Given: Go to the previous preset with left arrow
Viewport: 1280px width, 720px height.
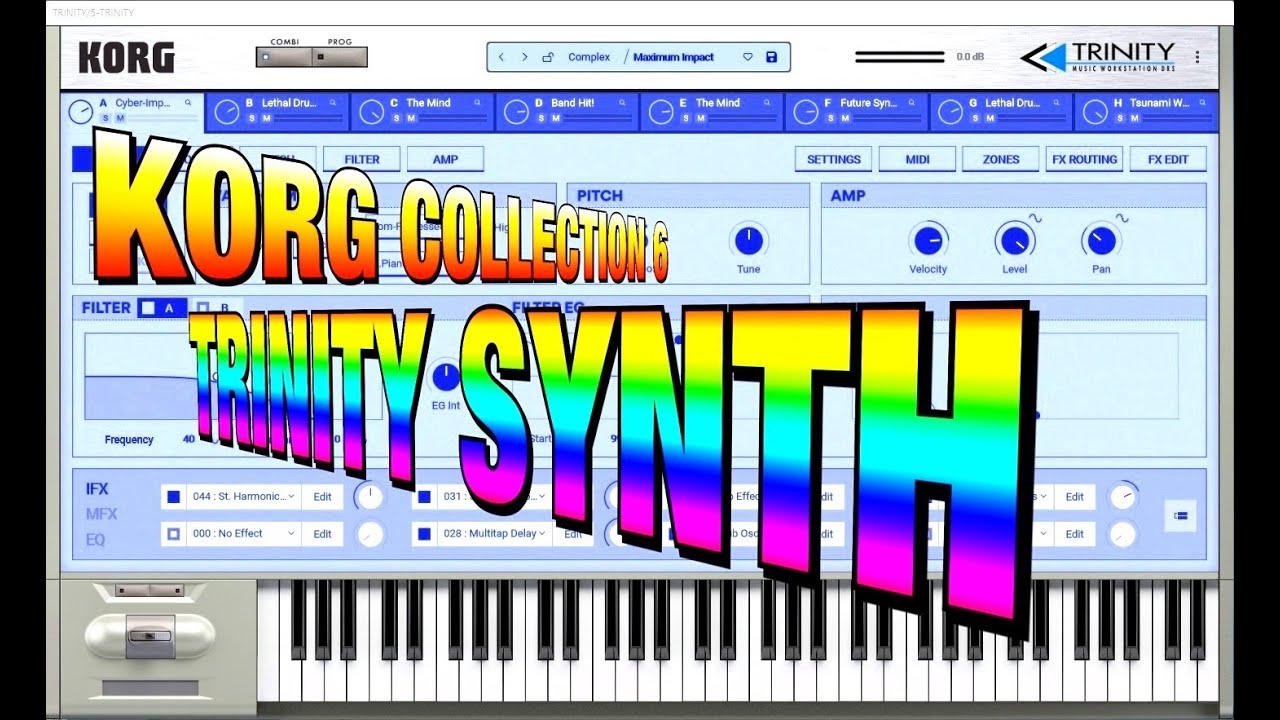Looking at the screenshot, I should click(501, 57).
